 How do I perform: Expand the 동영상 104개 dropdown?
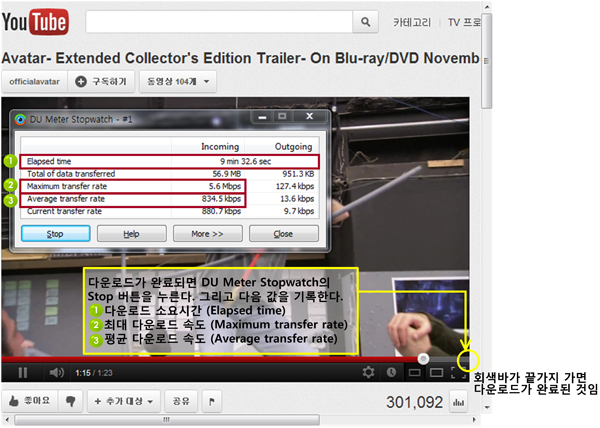pos(178,81)
